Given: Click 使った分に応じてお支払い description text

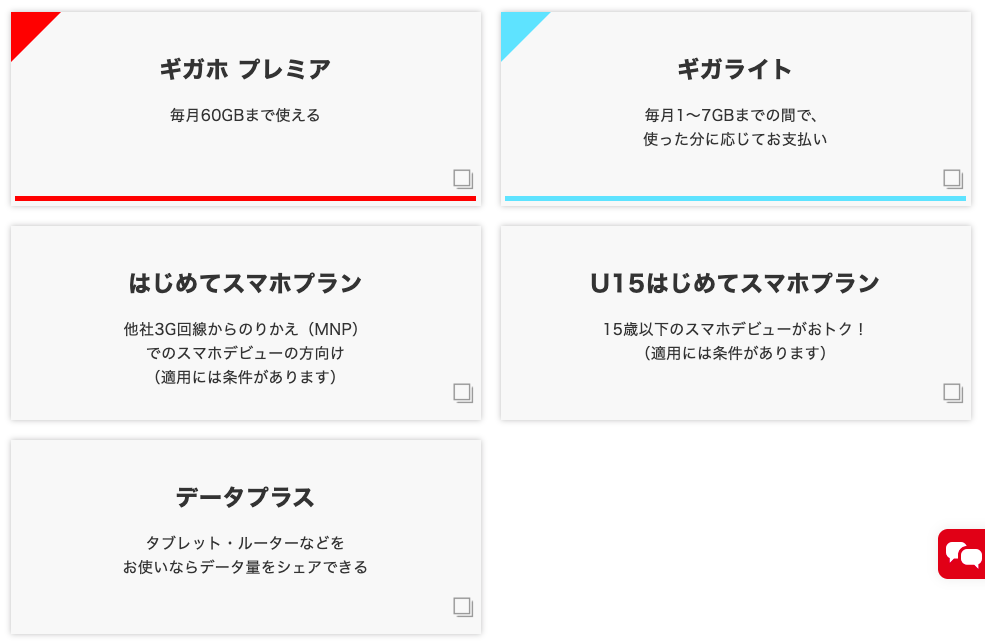Looking at the screenshot, I should (x=735, y=140).
